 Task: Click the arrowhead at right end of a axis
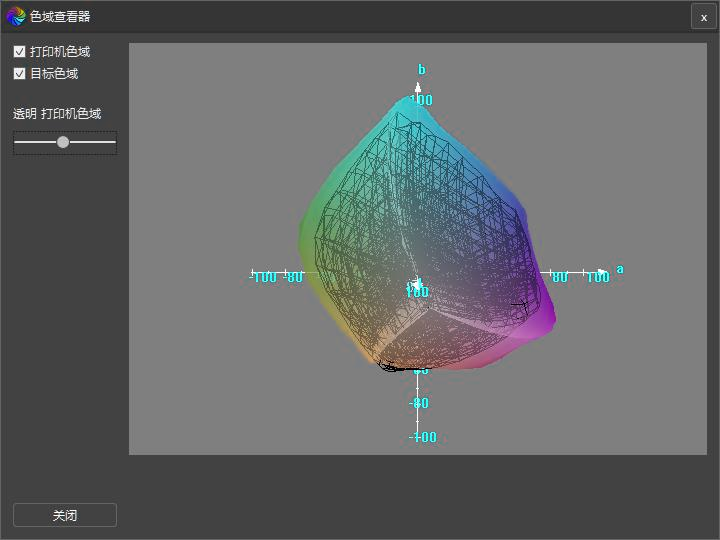tap(602, 272)
